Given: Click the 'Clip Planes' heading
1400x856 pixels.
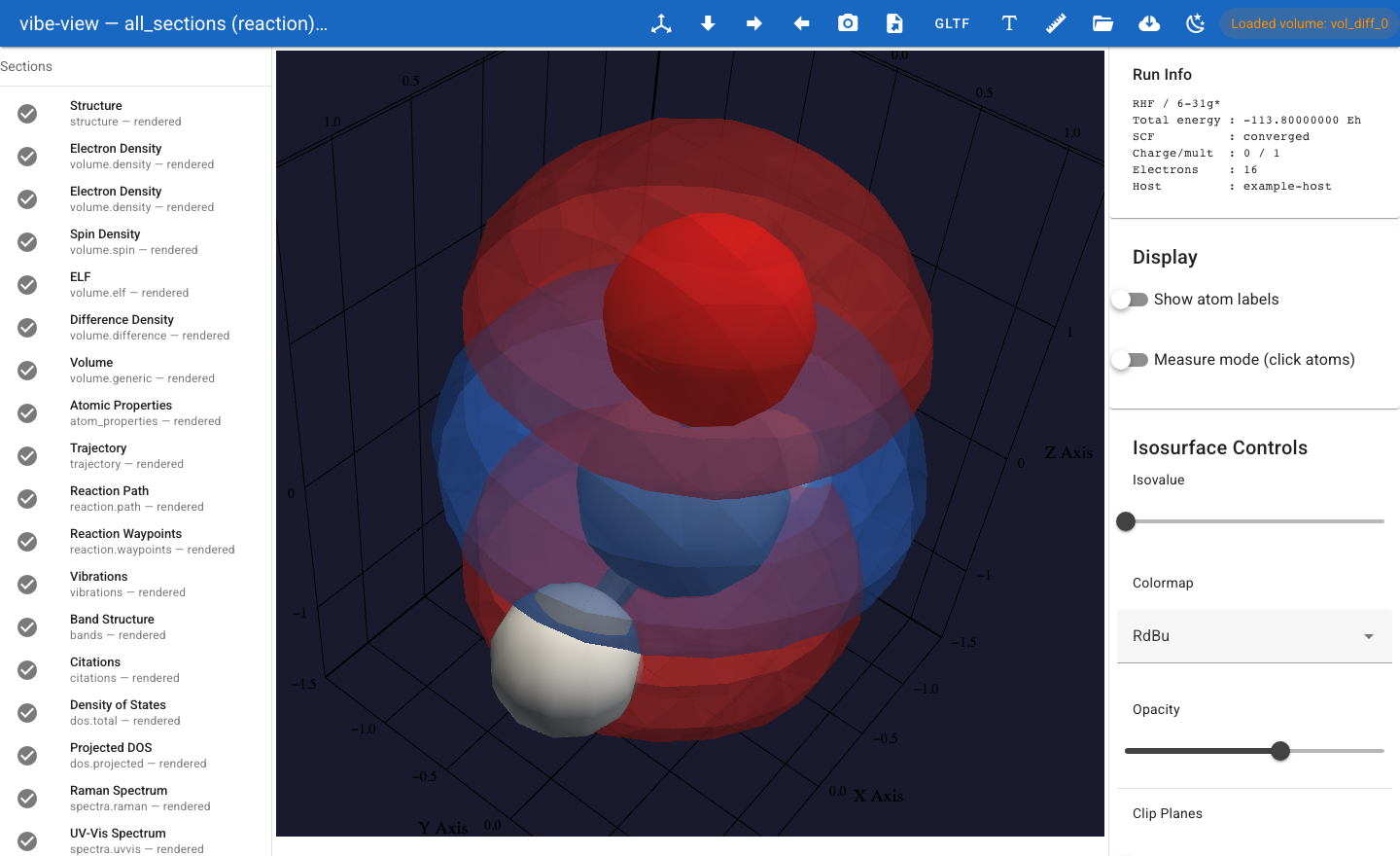Looking at the screenshot, I should coord(1168,813).
